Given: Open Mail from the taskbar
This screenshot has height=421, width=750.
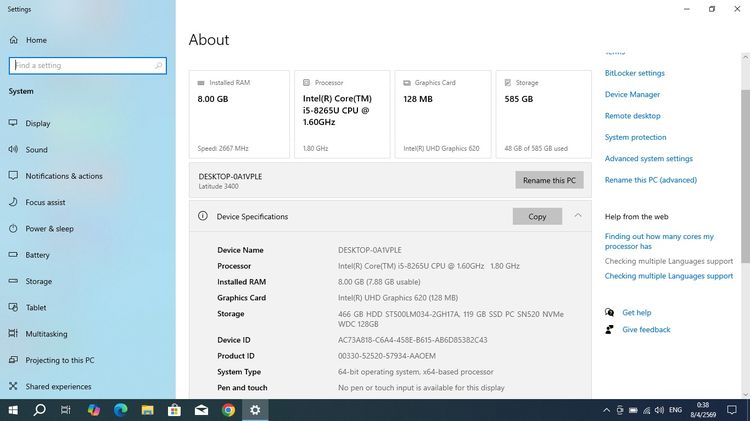Looking at the screenshot, I should click(201, 410).
